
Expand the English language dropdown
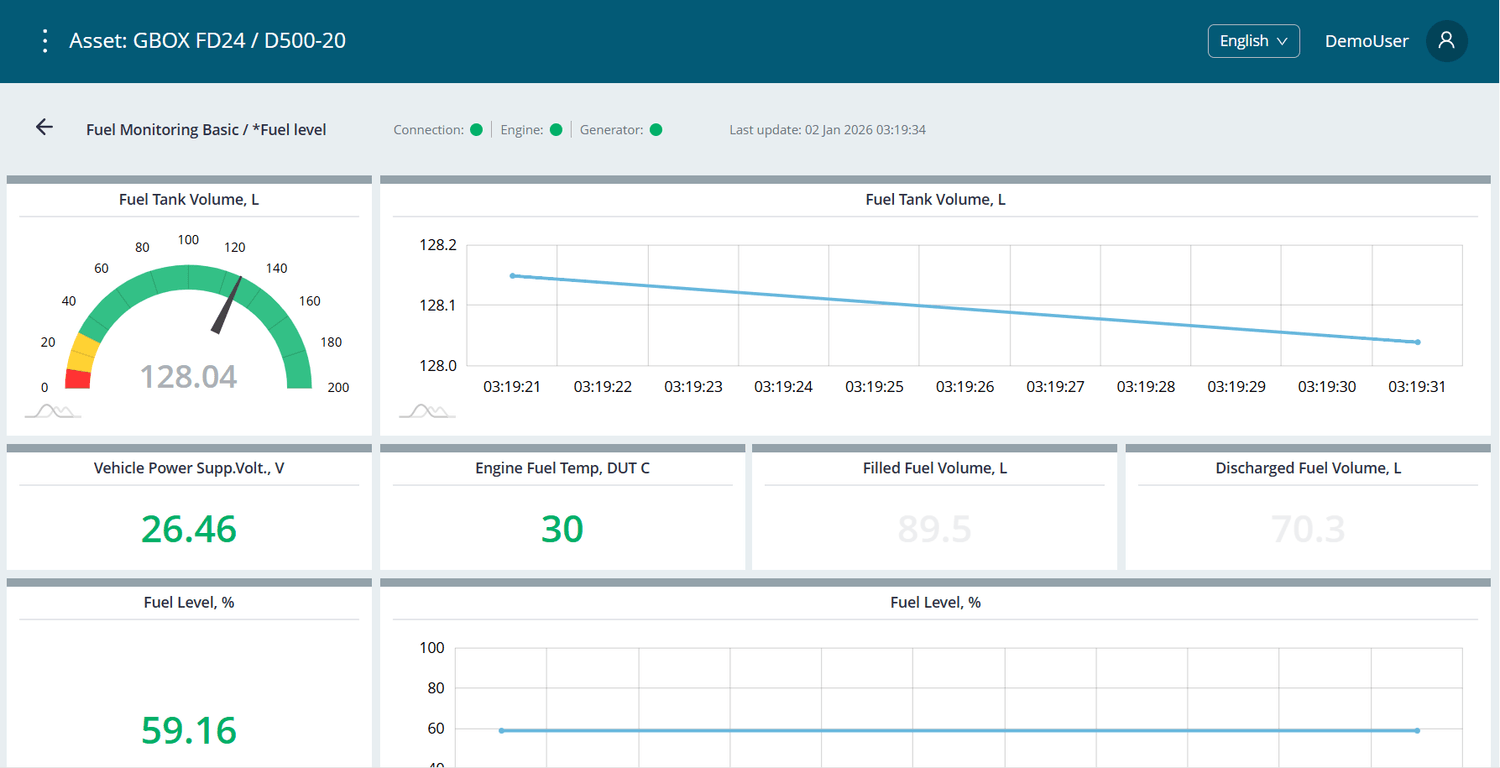1253,41
